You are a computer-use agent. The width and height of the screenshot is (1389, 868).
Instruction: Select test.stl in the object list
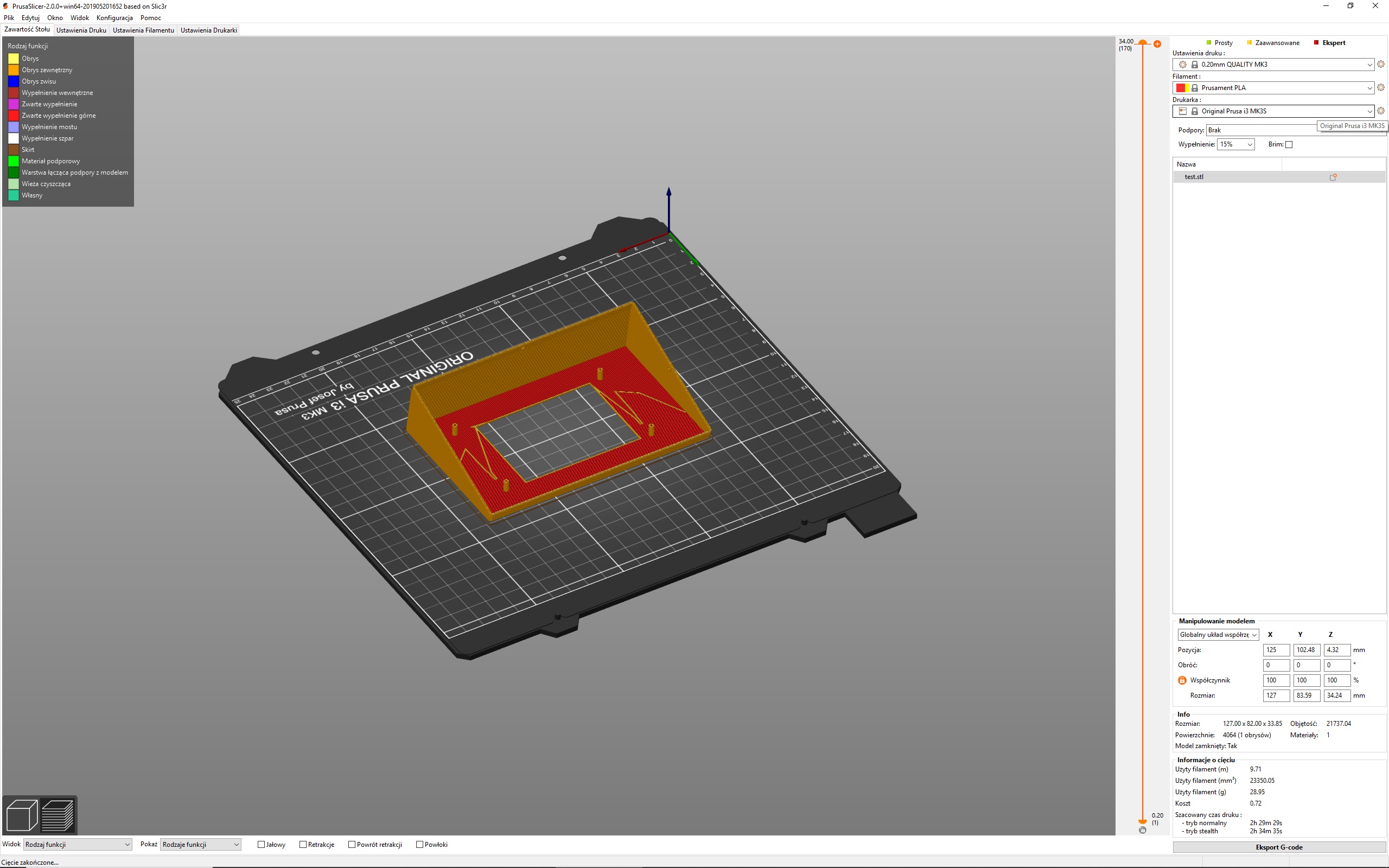point(1194,177)
